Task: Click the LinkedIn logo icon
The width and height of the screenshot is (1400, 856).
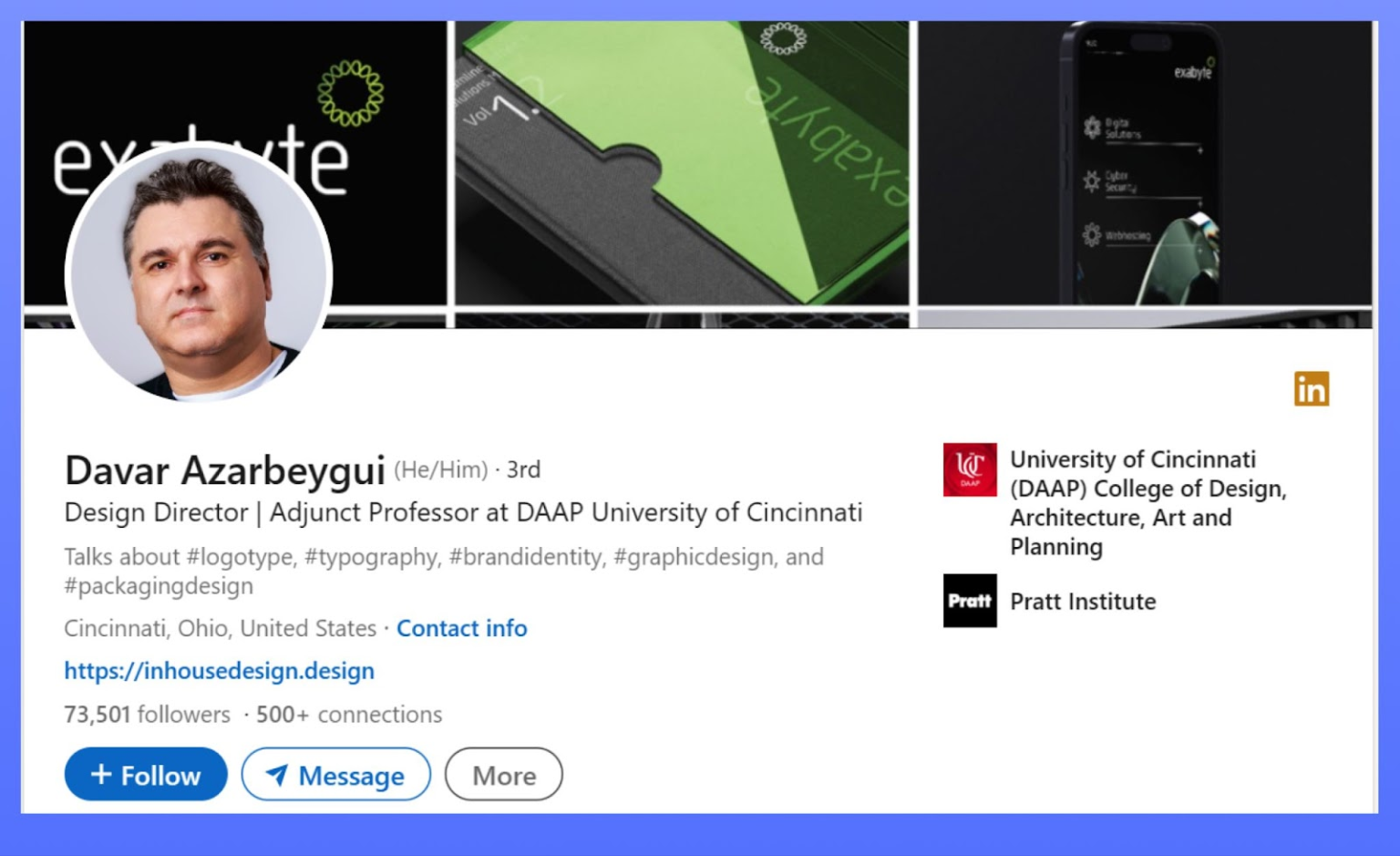Action: click(x=1312, y=388)
